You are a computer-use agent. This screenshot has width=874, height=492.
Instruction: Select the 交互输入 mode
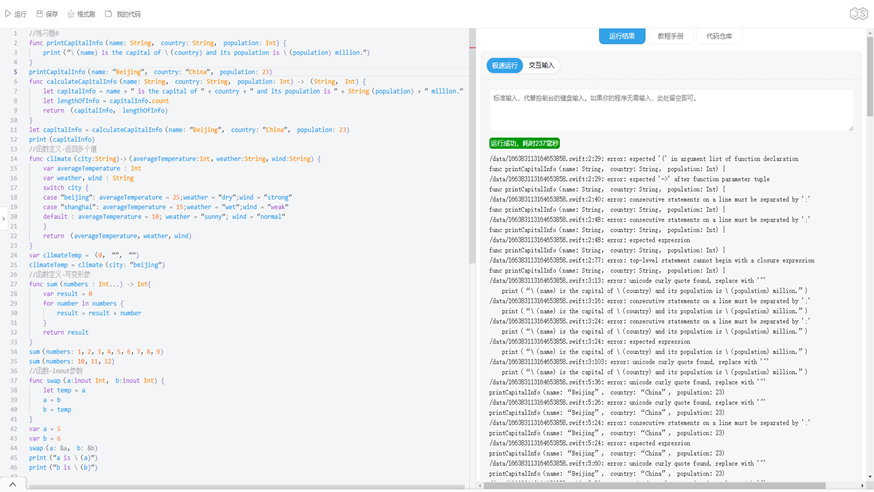[541, 65]
